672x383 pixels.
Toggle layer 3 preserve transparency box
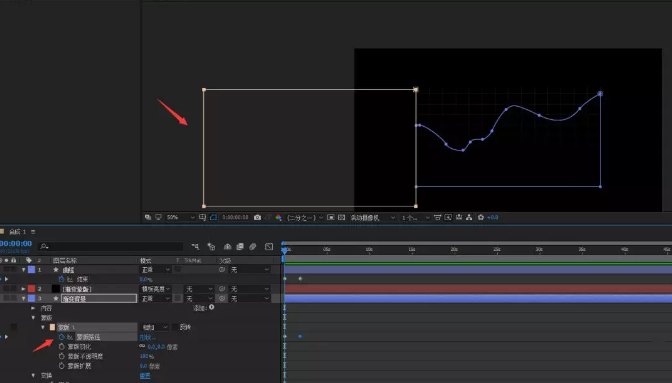click(177, 299)
